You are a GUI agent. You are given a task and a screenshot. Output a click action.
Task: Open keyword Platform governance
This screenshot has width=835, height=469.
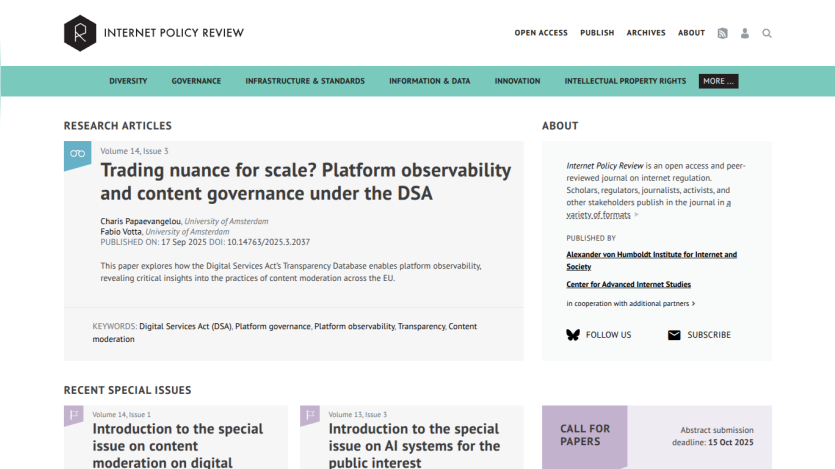273,326
